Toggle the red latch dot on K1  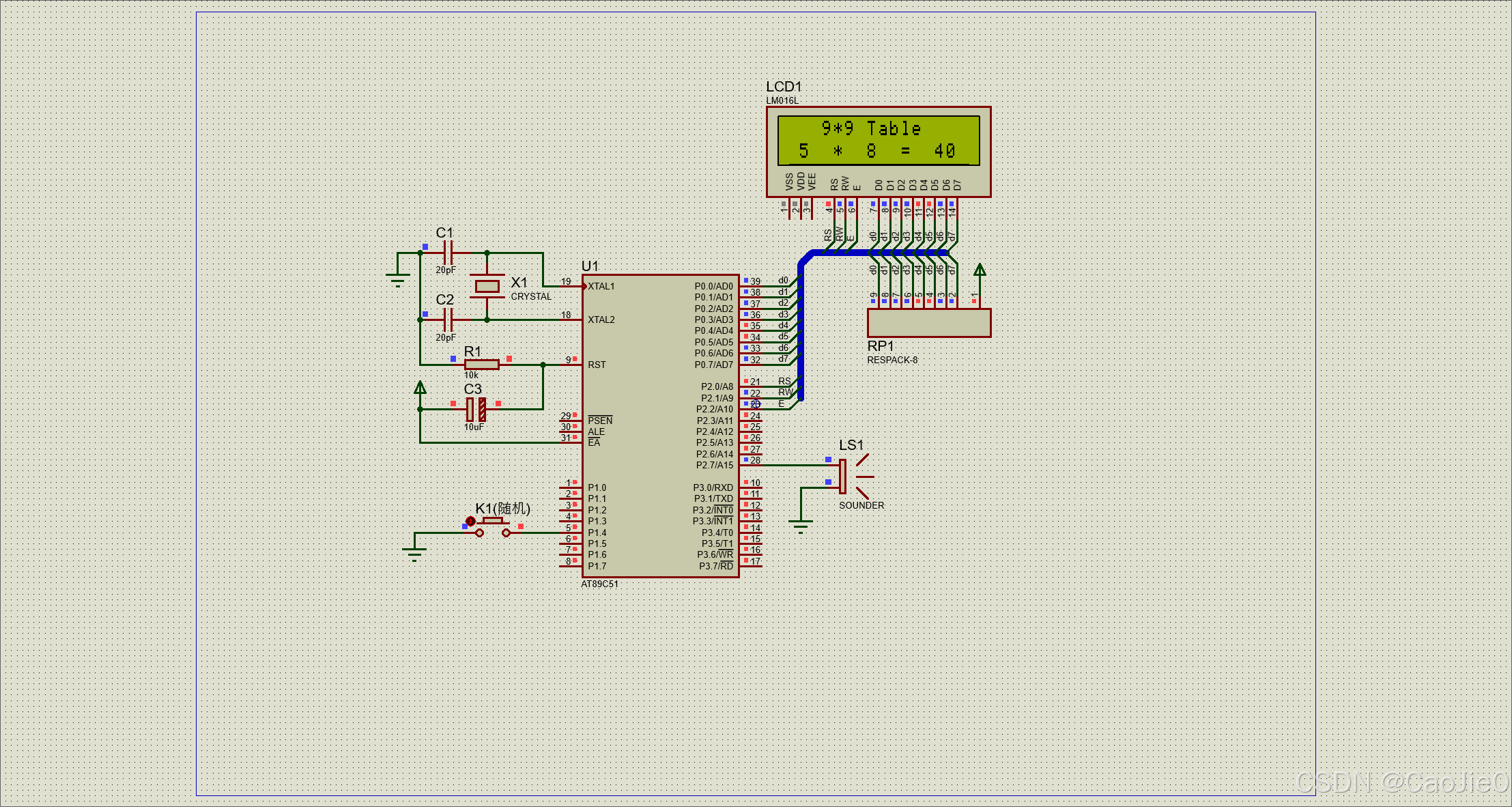470,522
